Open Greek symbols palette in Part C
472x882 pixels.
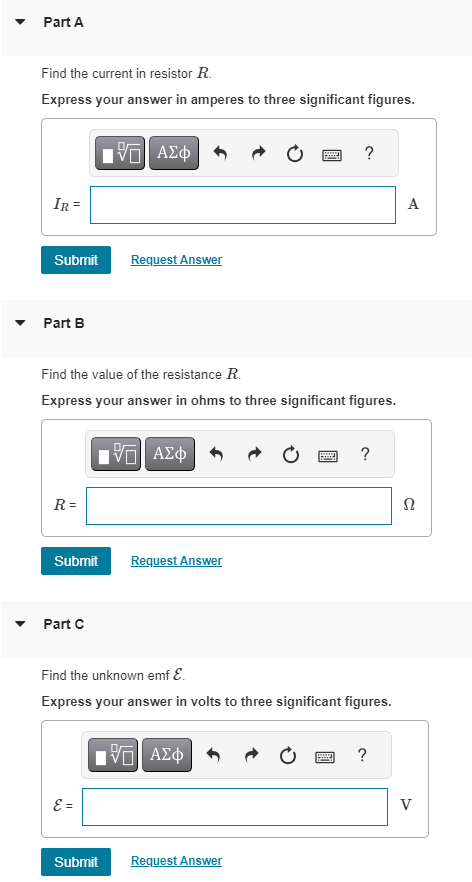pos(167,755)
